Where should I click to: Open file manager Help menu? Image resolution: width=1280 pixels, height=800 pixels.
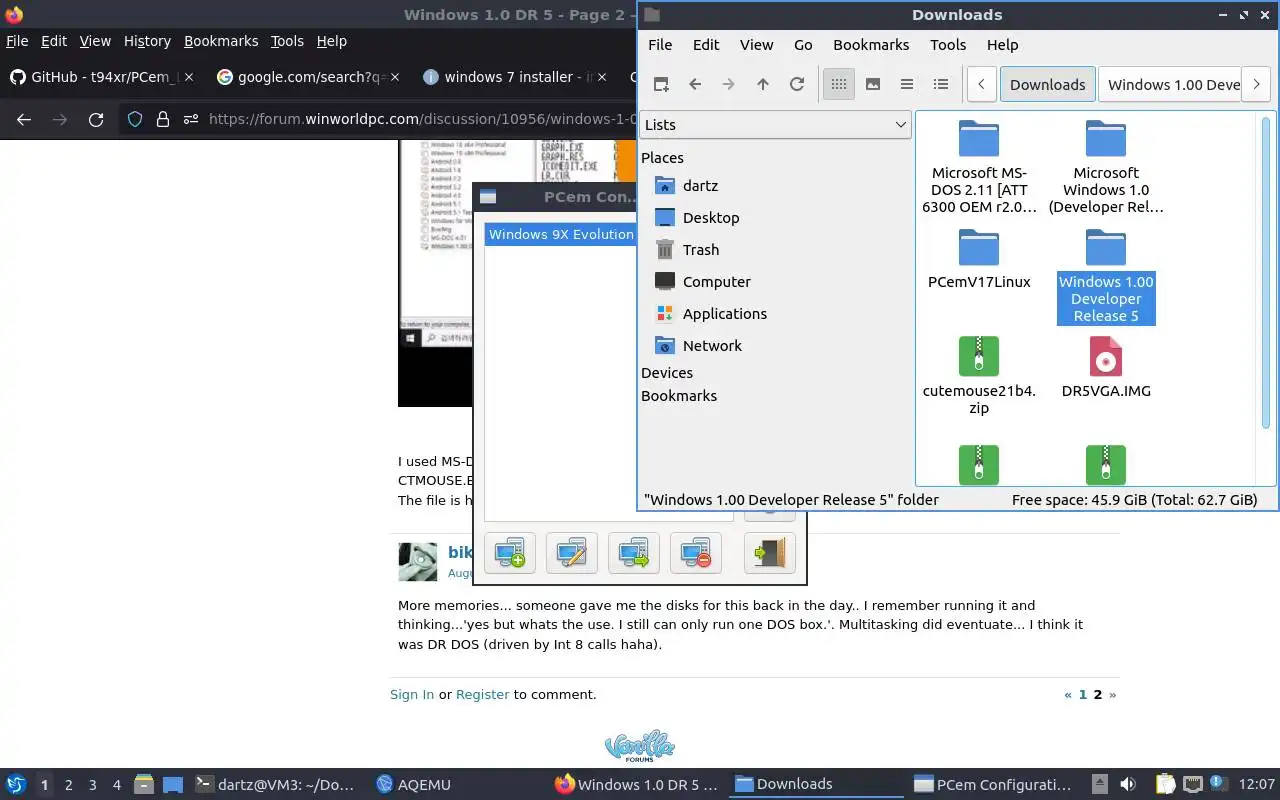tap(1002, 44)
